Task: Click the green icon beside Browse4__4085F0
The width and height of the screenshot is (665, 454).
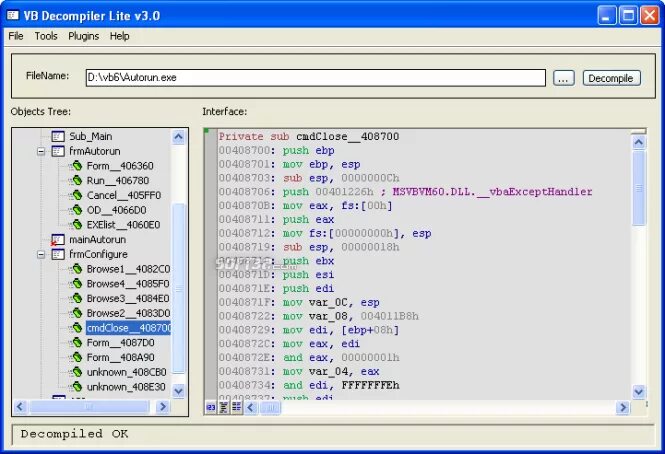Action: (77, 283)
